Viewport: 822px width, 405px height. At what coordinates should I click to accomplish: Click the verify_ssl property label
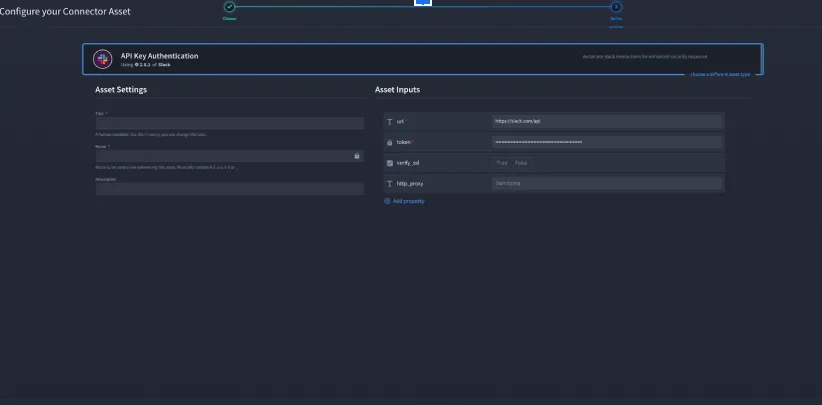click(x=408, y=163)
